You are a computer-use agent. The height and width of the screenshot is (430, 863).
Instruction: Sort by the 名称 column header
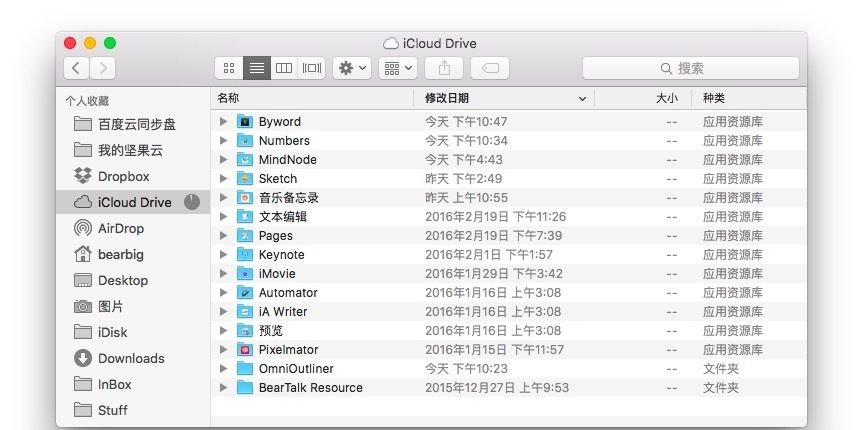[310, 98]
